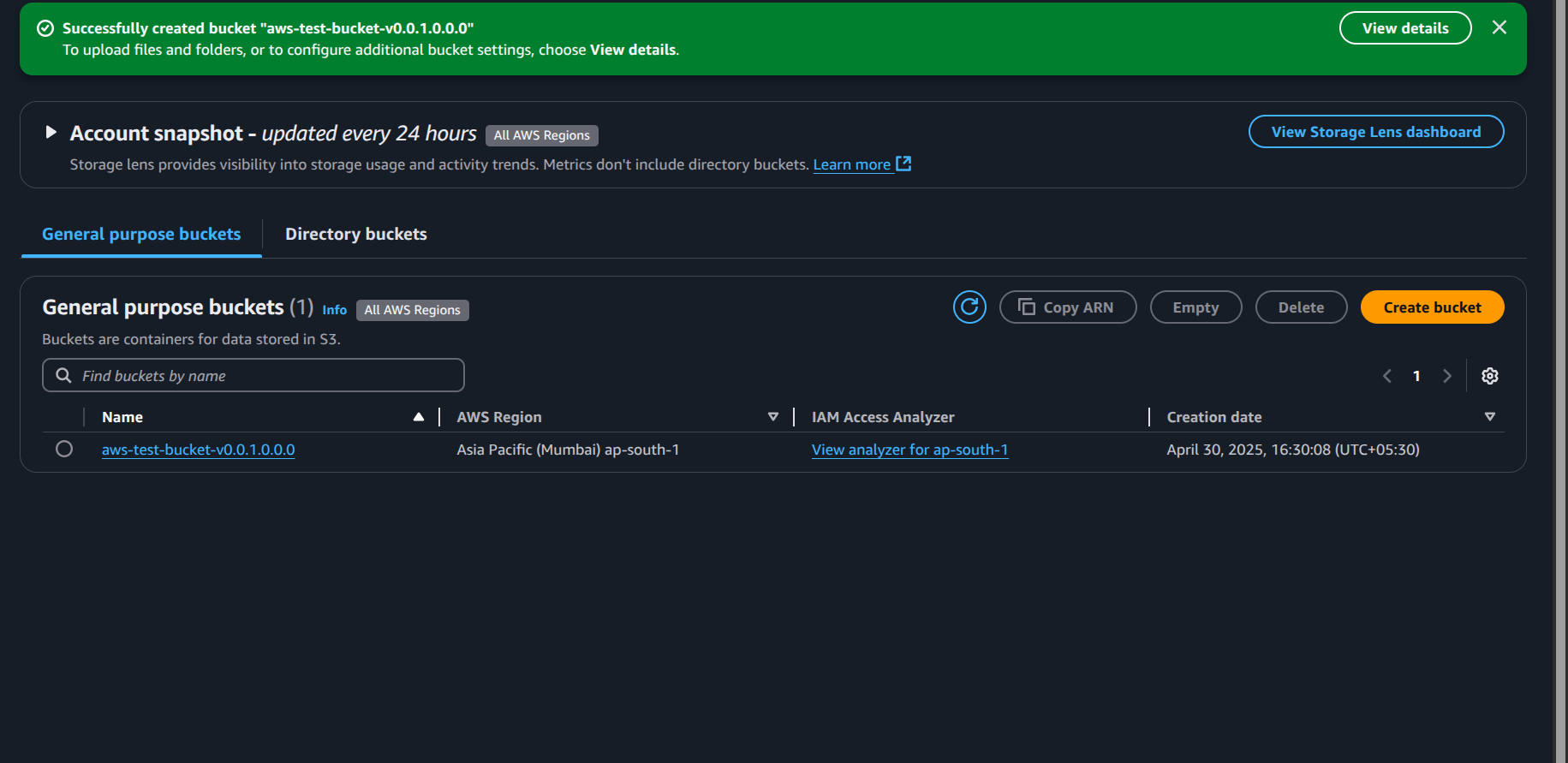Screen dimensions: 1568x763
Task: Click the Delete button
Action: point(1301,307)
